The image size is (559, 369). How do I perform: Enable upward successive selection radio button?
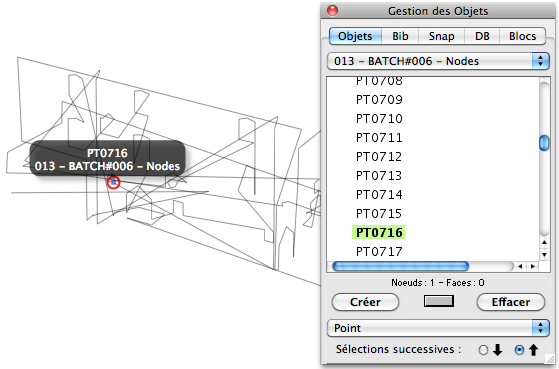click(x=519, y=350)
